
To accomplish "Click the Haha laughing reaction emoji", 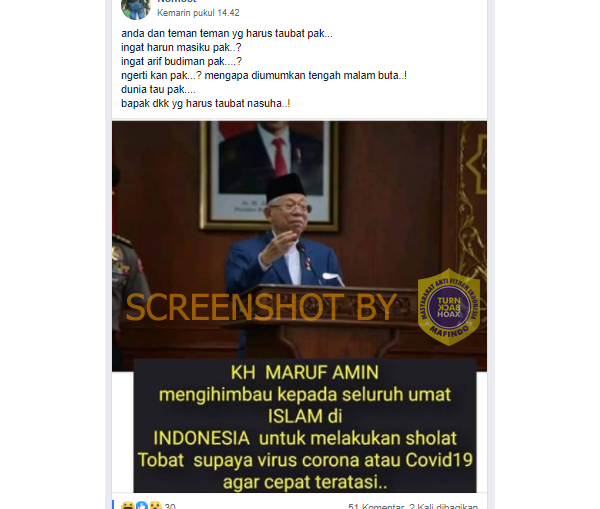I will [x=127, y=506].
